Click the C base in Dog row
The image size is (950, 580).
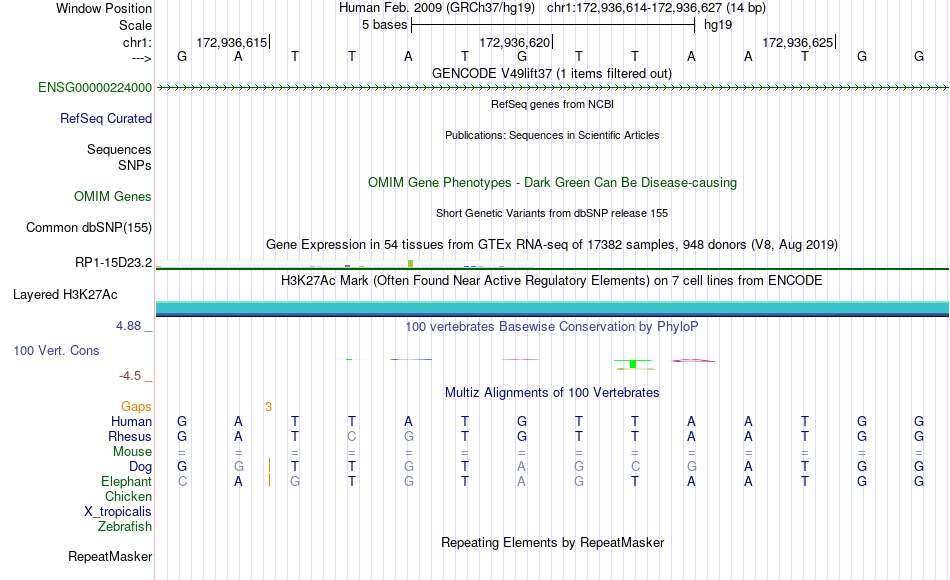[x=635, y=467]
